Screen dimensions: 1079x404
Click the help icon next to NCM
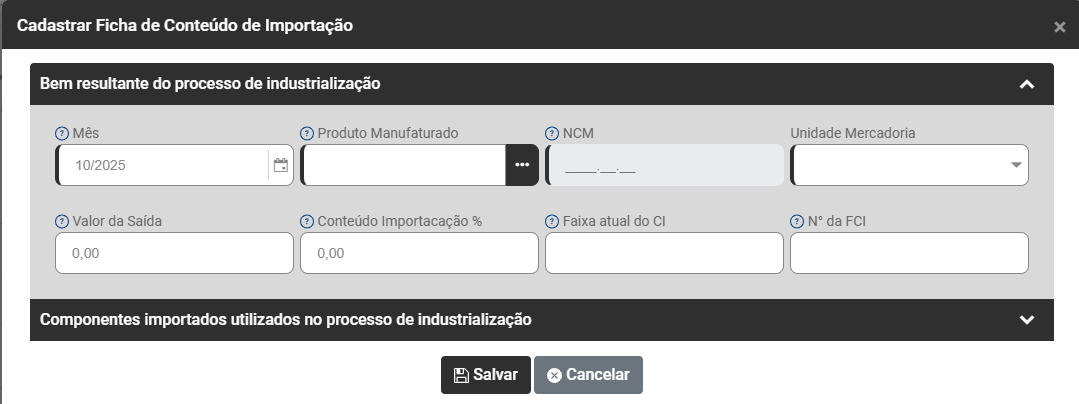tap(552, 133)
